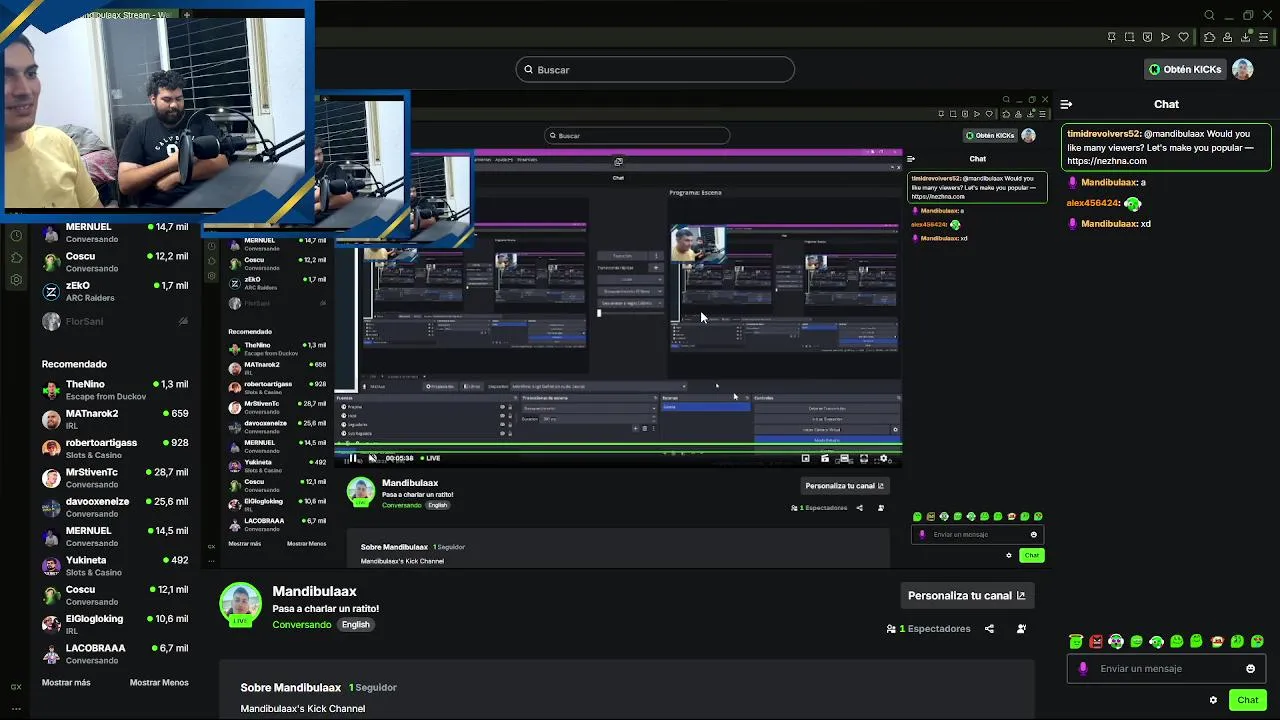The height and width of the screenshot is (720, 1280).
Task: Collapse the chat panel with arrow icon
Action: [1066, 104]
